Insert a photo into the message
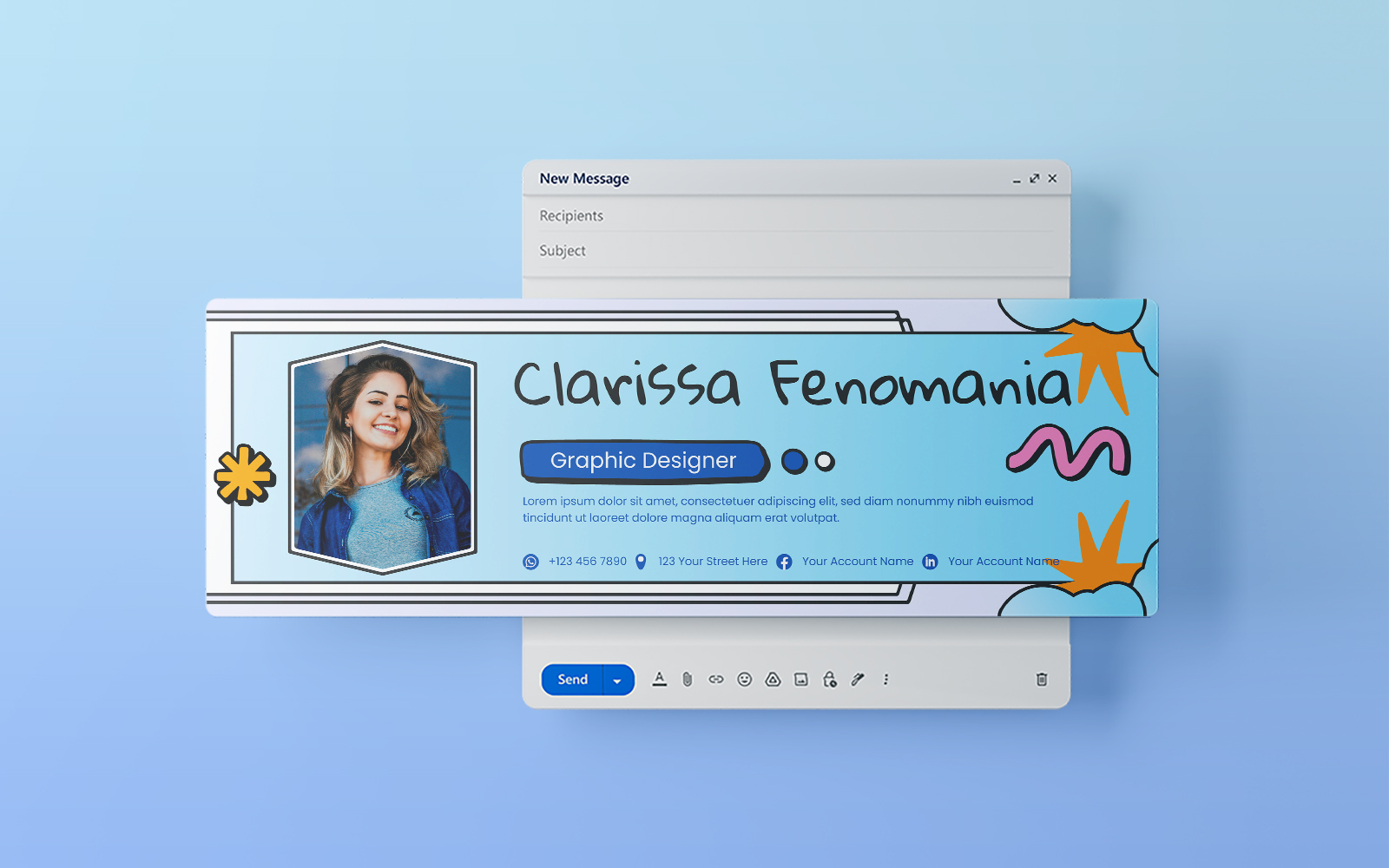This screenshot has width=1389, height=868. point(801,680)
